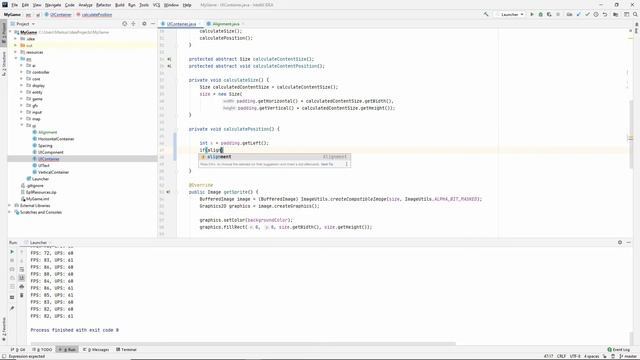640x360 pixels.
Task: Pin the Run tab
Action: [12, 309]
